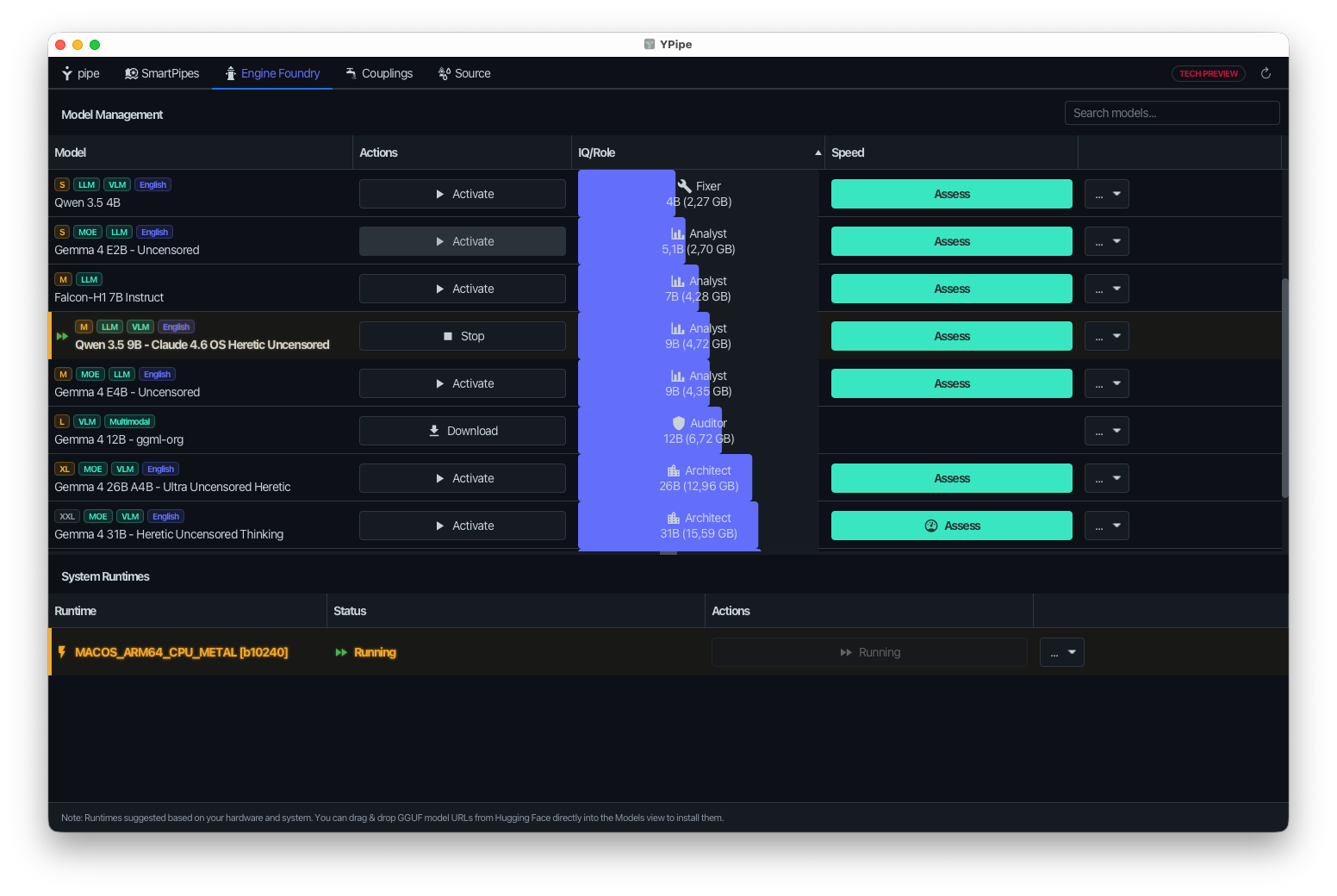The image size is (1337, 896).
Task: Open the more options dropdown for Gemma 4 E2B
Action: pos(1107,241)
